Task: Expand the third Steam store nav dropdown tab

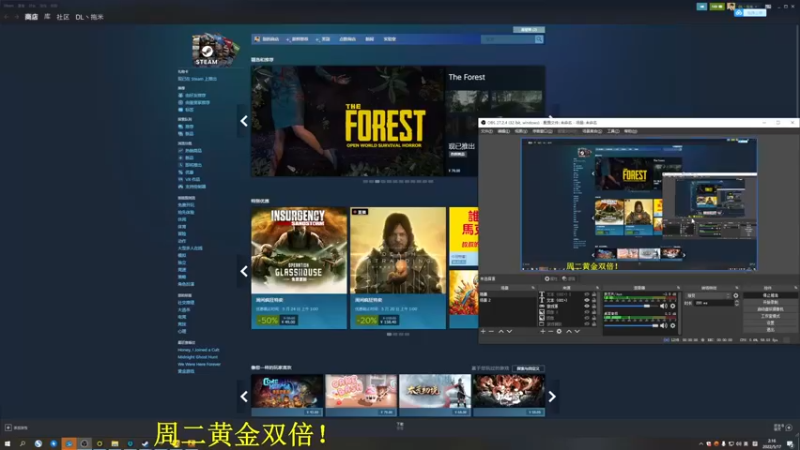Action: click(323, 39)
